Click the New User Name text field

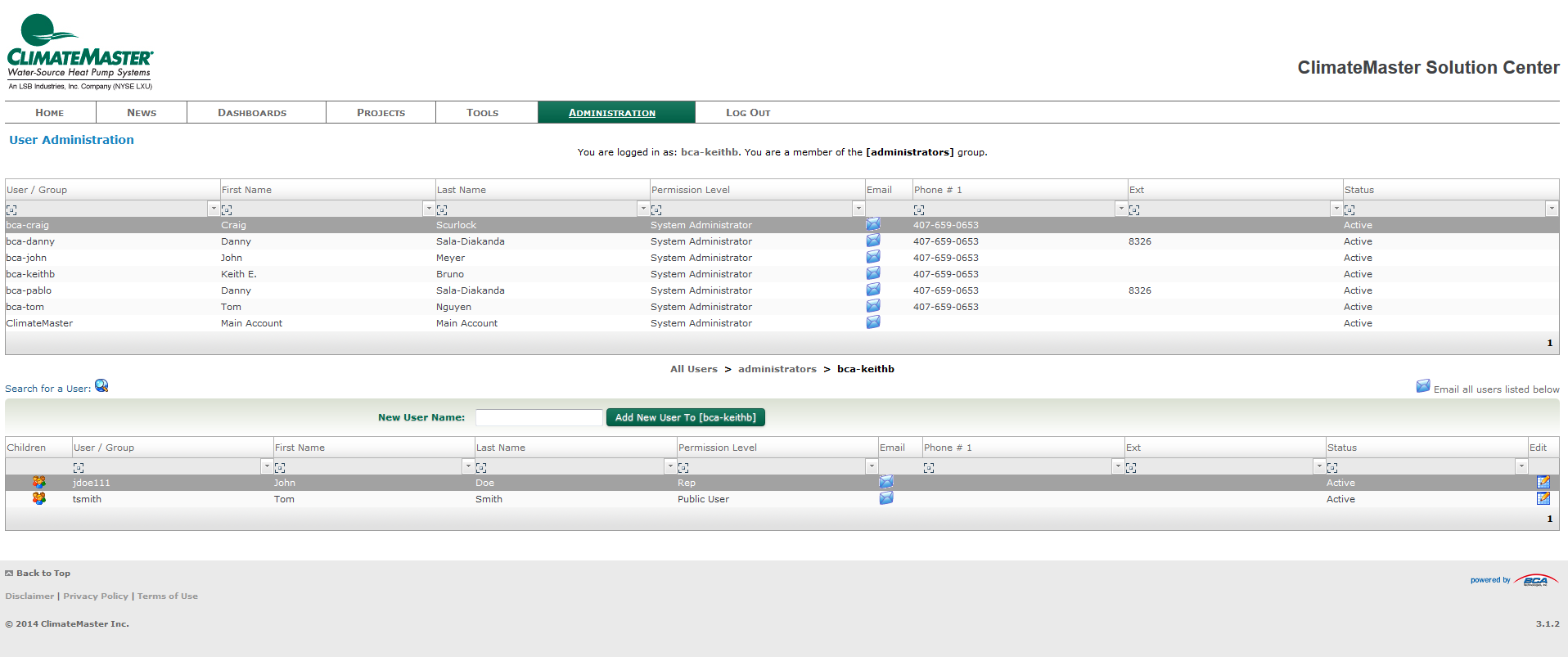point(539,417)
